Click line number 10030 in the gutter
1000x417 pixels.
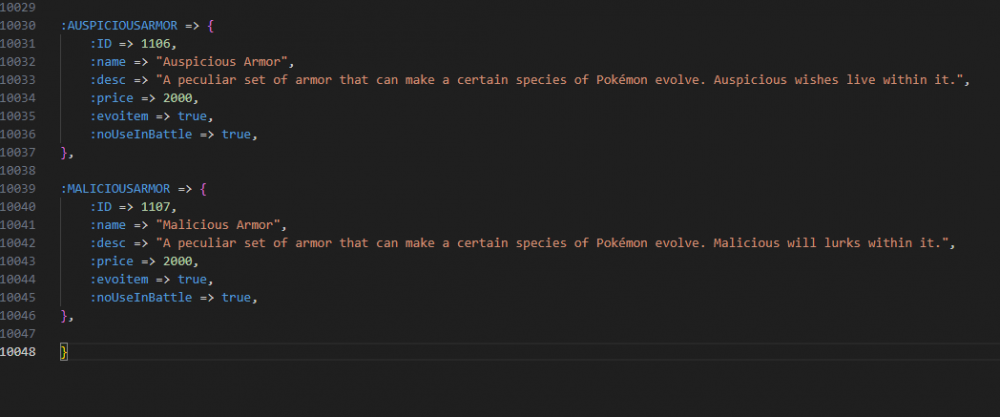point(18,26)
